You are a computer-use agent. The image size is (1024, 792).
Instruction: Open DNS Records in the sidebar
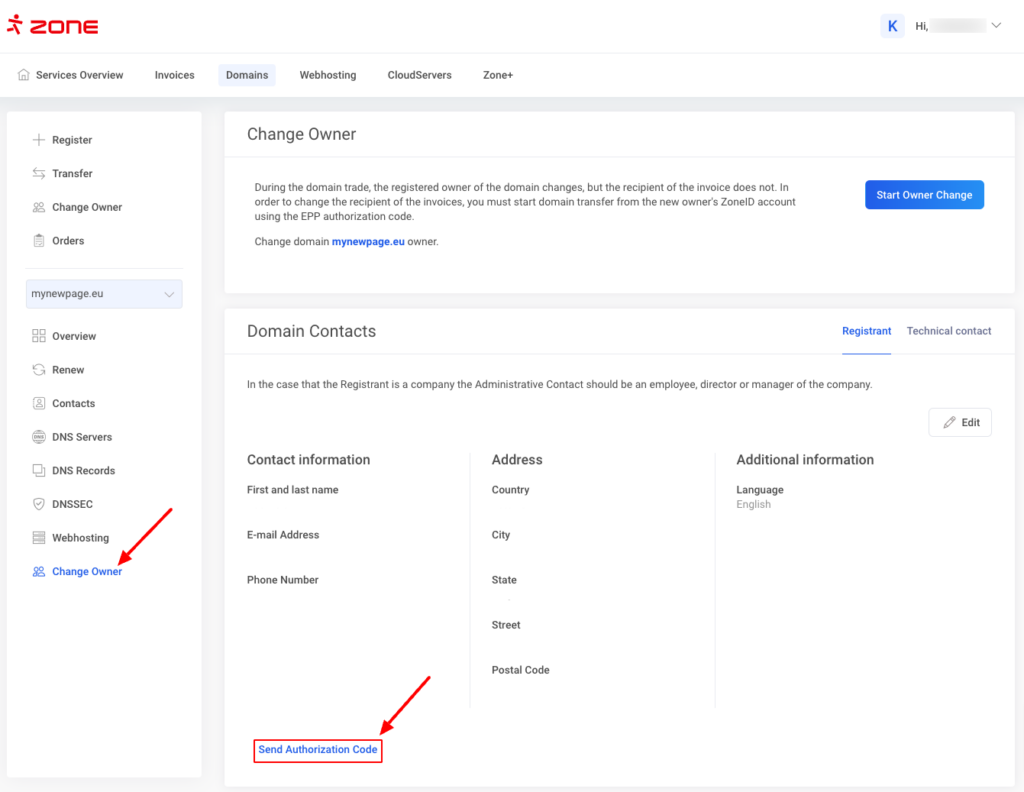click(83, 471)
